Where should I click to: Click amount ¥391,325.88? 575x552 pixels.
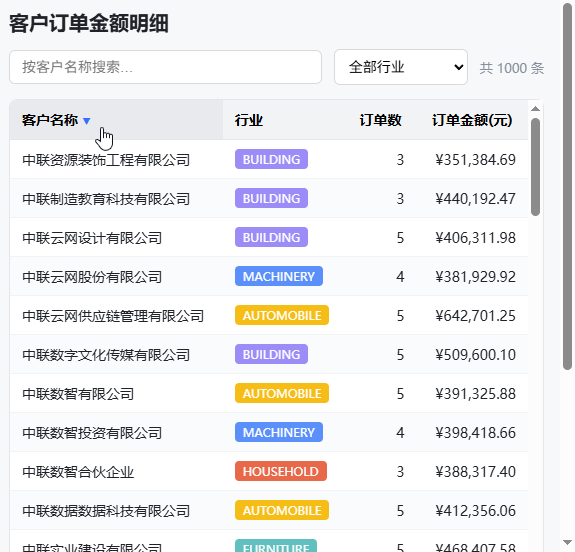coord(475,394)
